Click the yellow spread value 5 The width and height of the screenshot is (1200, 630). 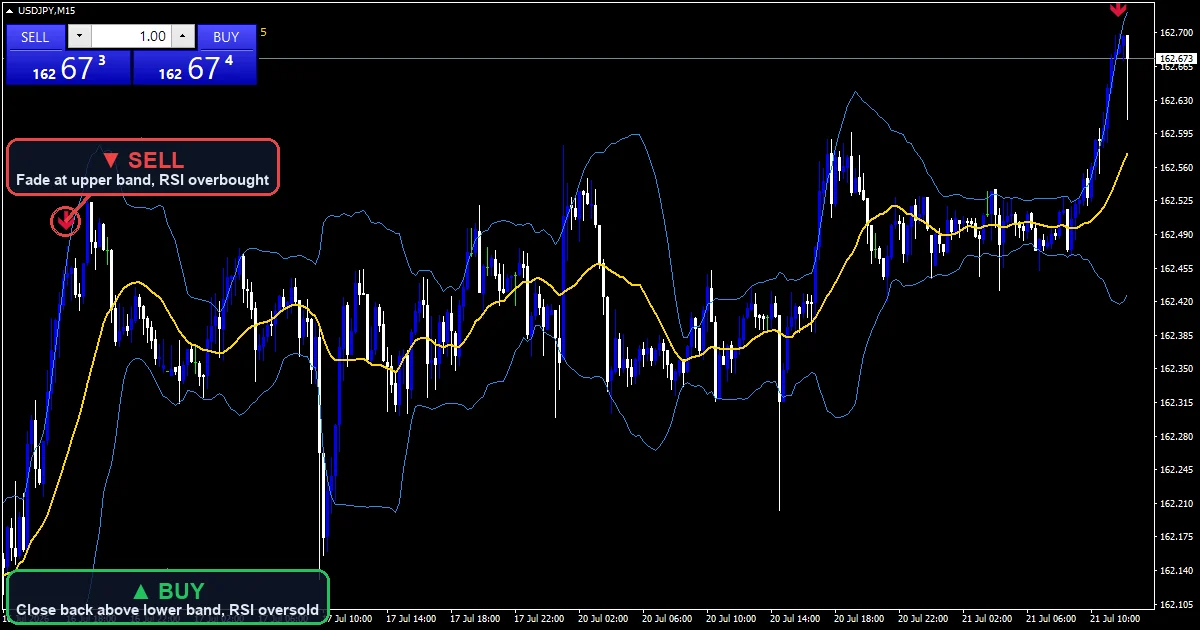click(x=264, y=32)
